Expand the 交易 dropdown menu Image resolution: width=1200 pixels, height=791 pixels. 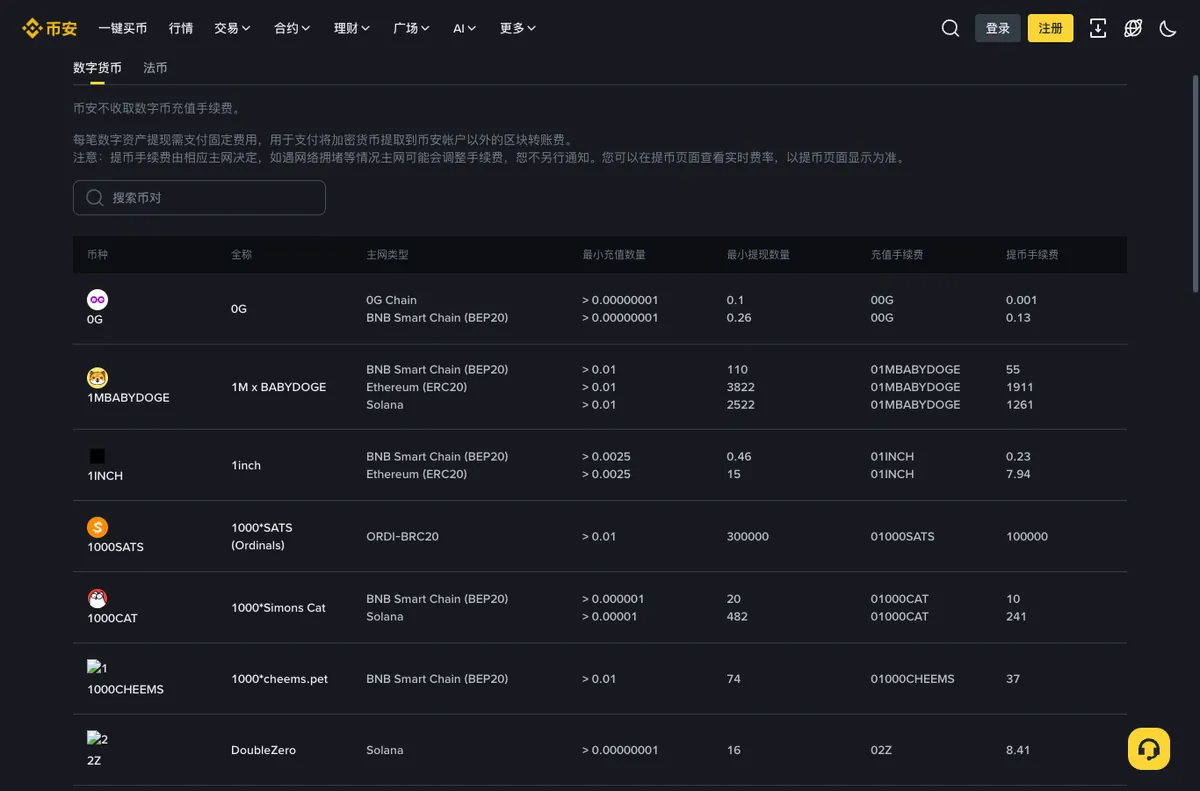[232, 28]
